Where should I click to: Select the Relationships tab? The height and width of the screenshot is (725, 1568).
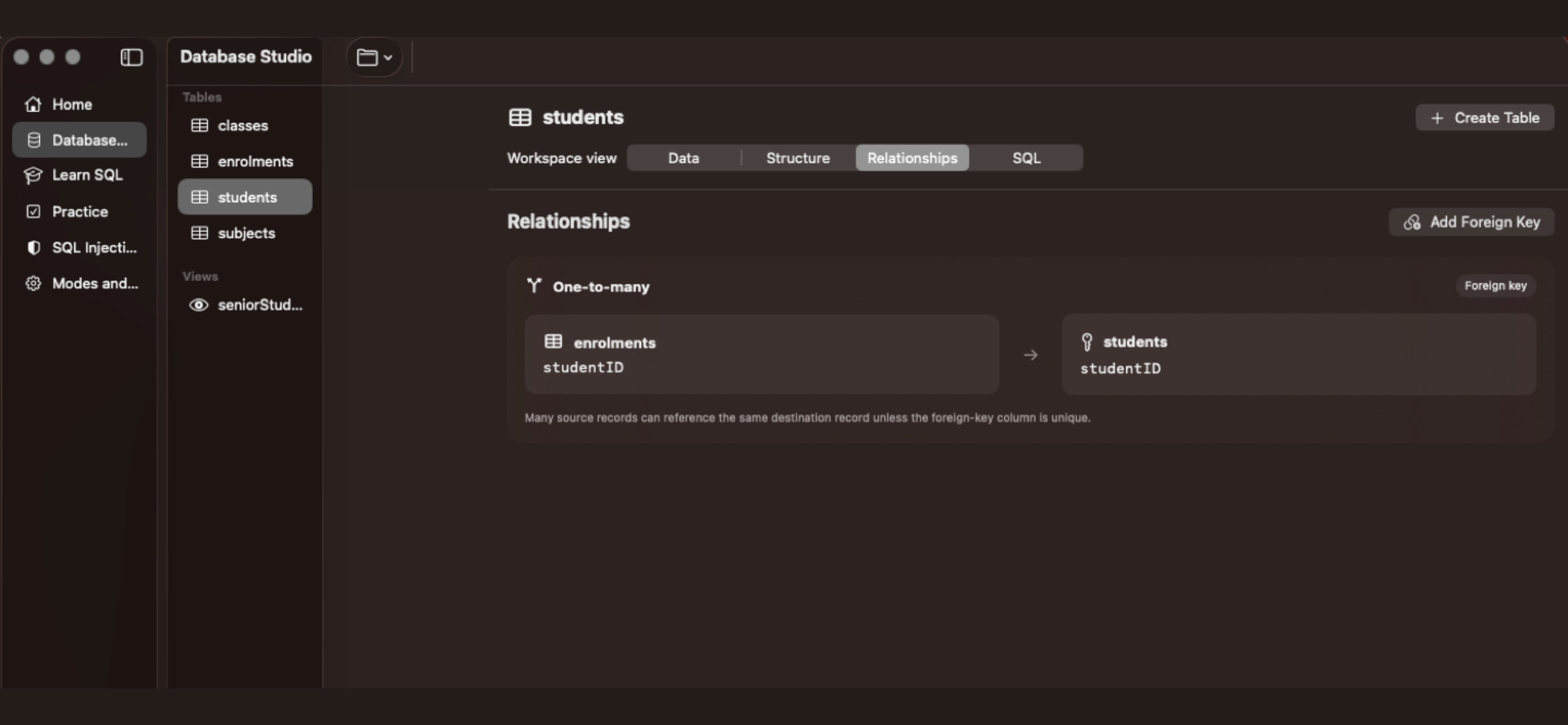coord(913,158)
